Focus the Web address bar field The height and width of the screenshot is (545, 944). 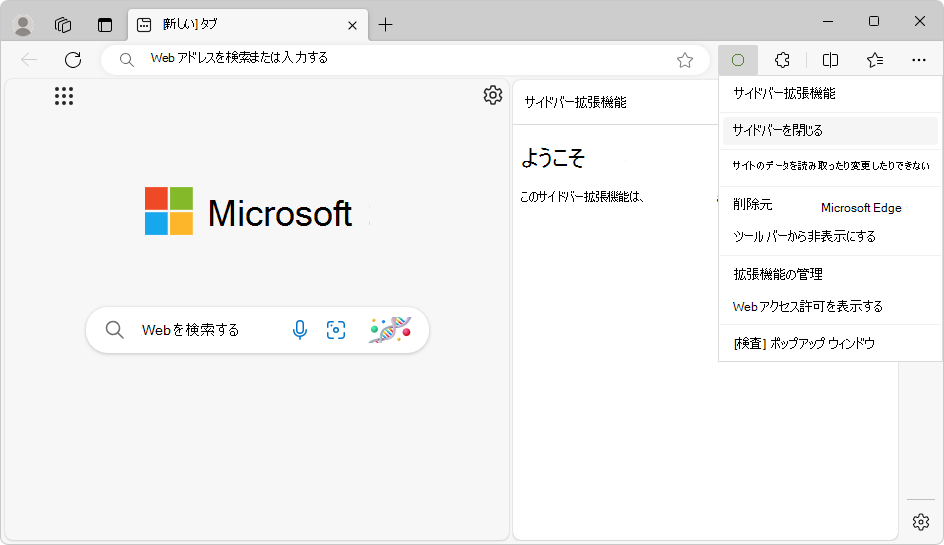pos(405,60)
